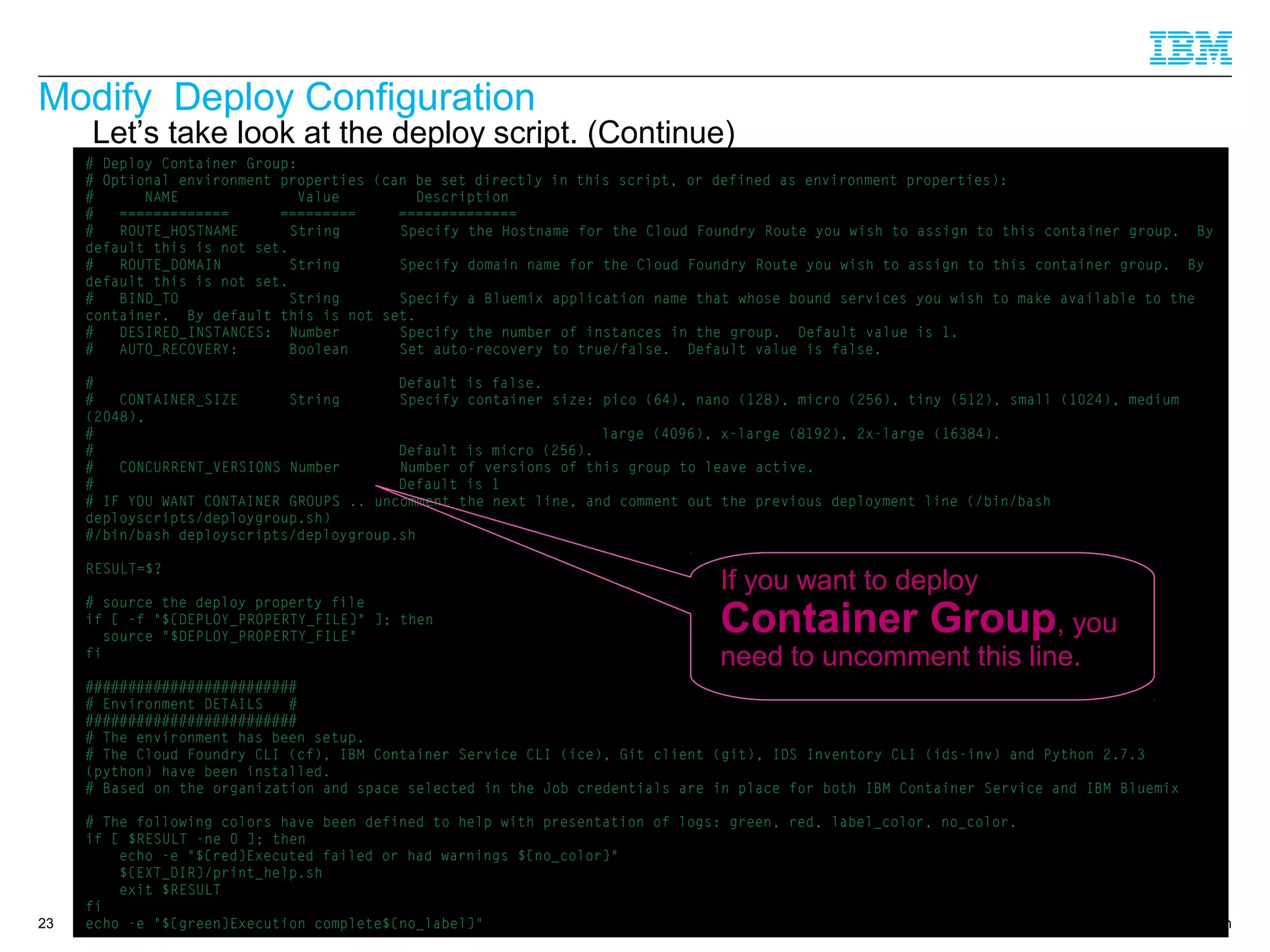Screen dimensions: 1270x952
Task: Select the CONCURRENT_VERSIONS property name
Action: coord(200,468)
